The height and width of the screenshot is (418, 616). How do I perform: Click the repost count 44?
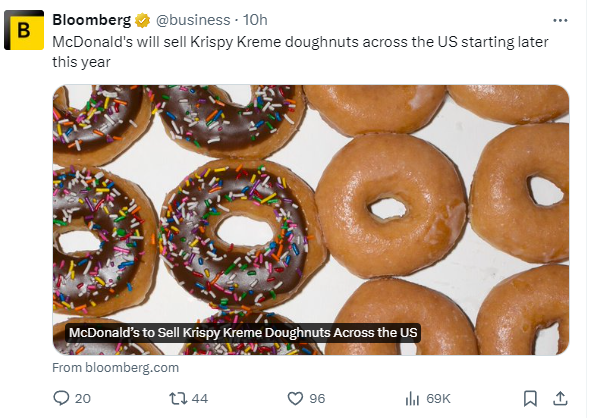point(199,398)
